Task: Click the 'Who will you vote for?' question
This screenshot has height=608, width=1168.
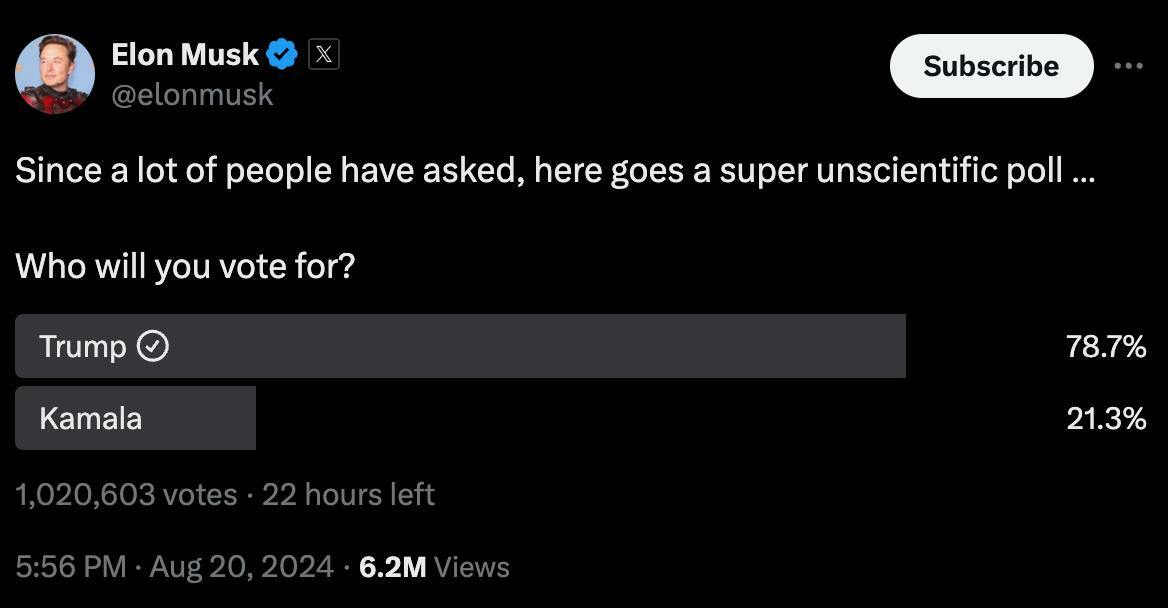Action: click(x=185, y=266)
